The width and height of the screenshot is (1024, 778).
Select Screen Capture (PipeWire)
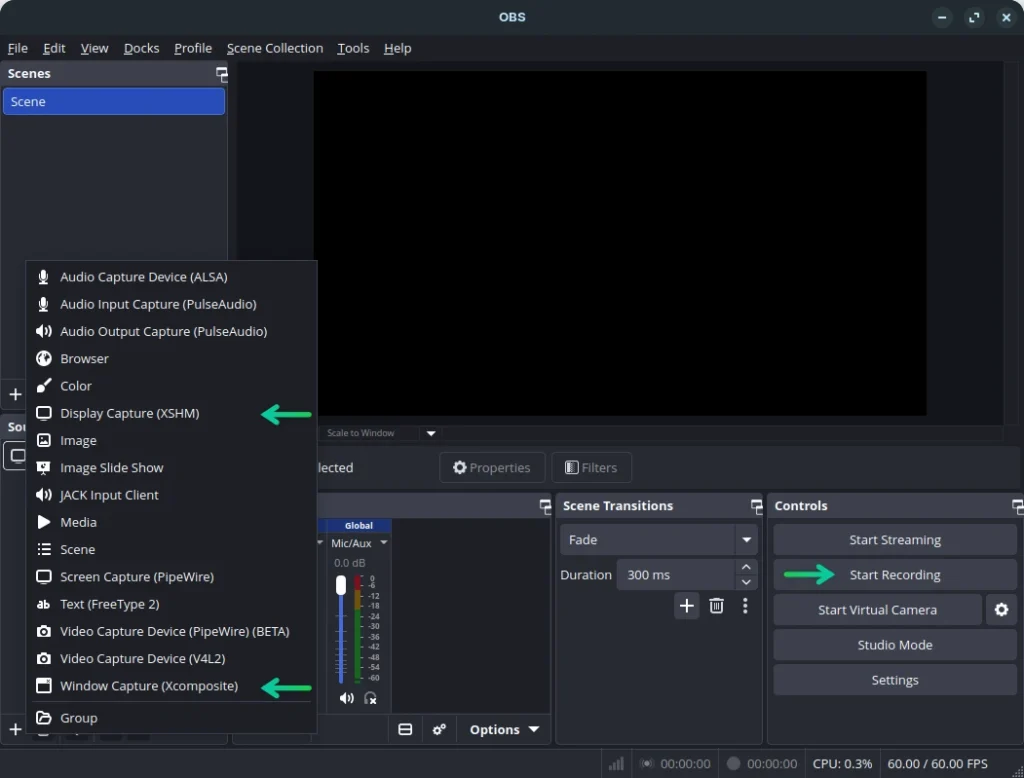[171, 577]
